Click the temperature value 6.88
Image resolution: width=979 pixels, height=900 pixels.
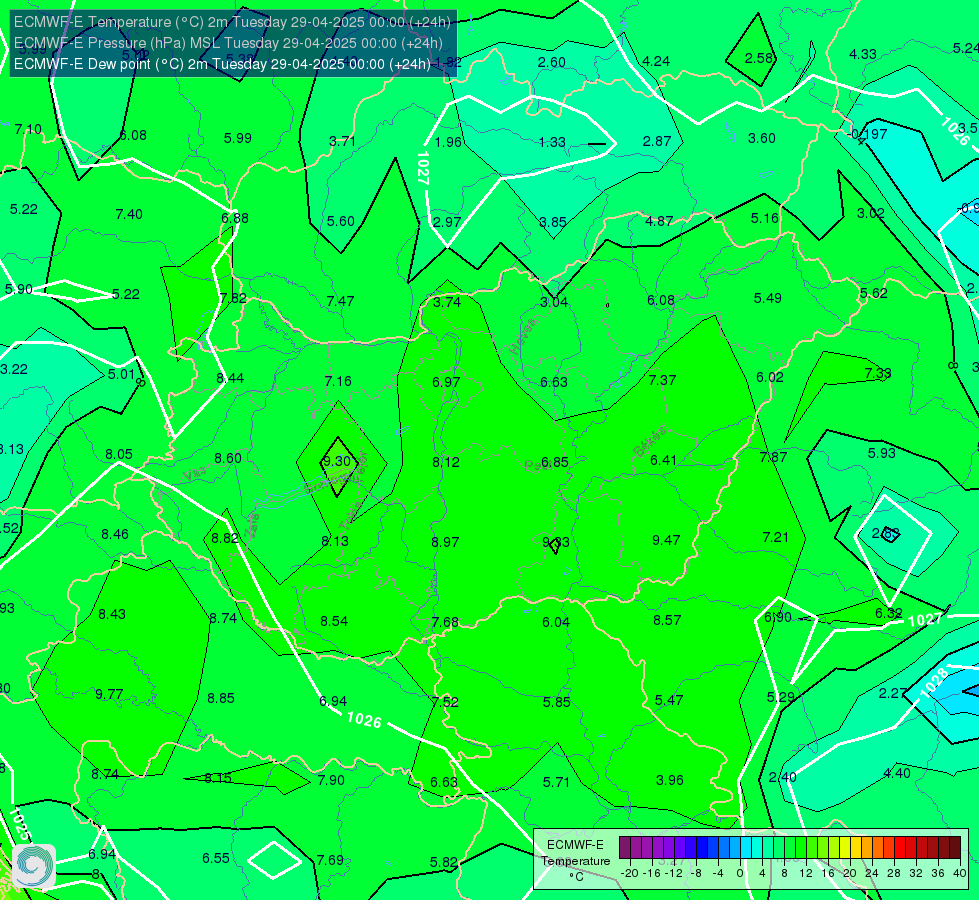(235, 218)
